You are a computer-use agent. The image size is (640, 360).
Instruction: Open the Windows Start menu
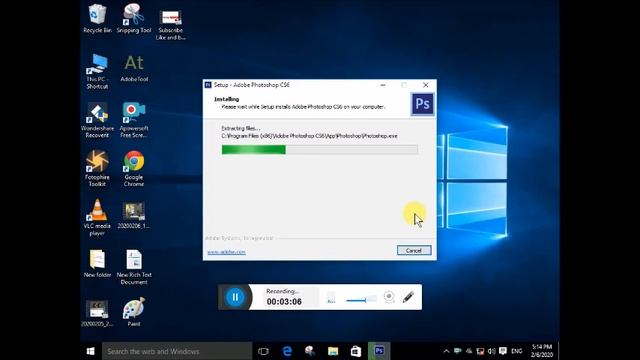(x=91, y=351)
